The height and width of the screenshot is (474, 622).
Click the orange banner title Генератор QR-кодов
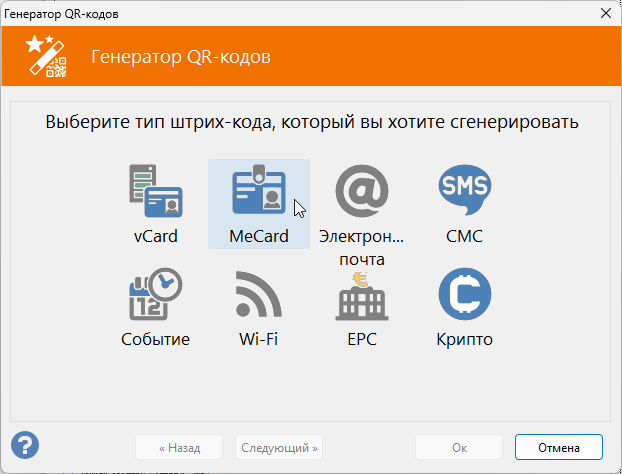(180, 57)
